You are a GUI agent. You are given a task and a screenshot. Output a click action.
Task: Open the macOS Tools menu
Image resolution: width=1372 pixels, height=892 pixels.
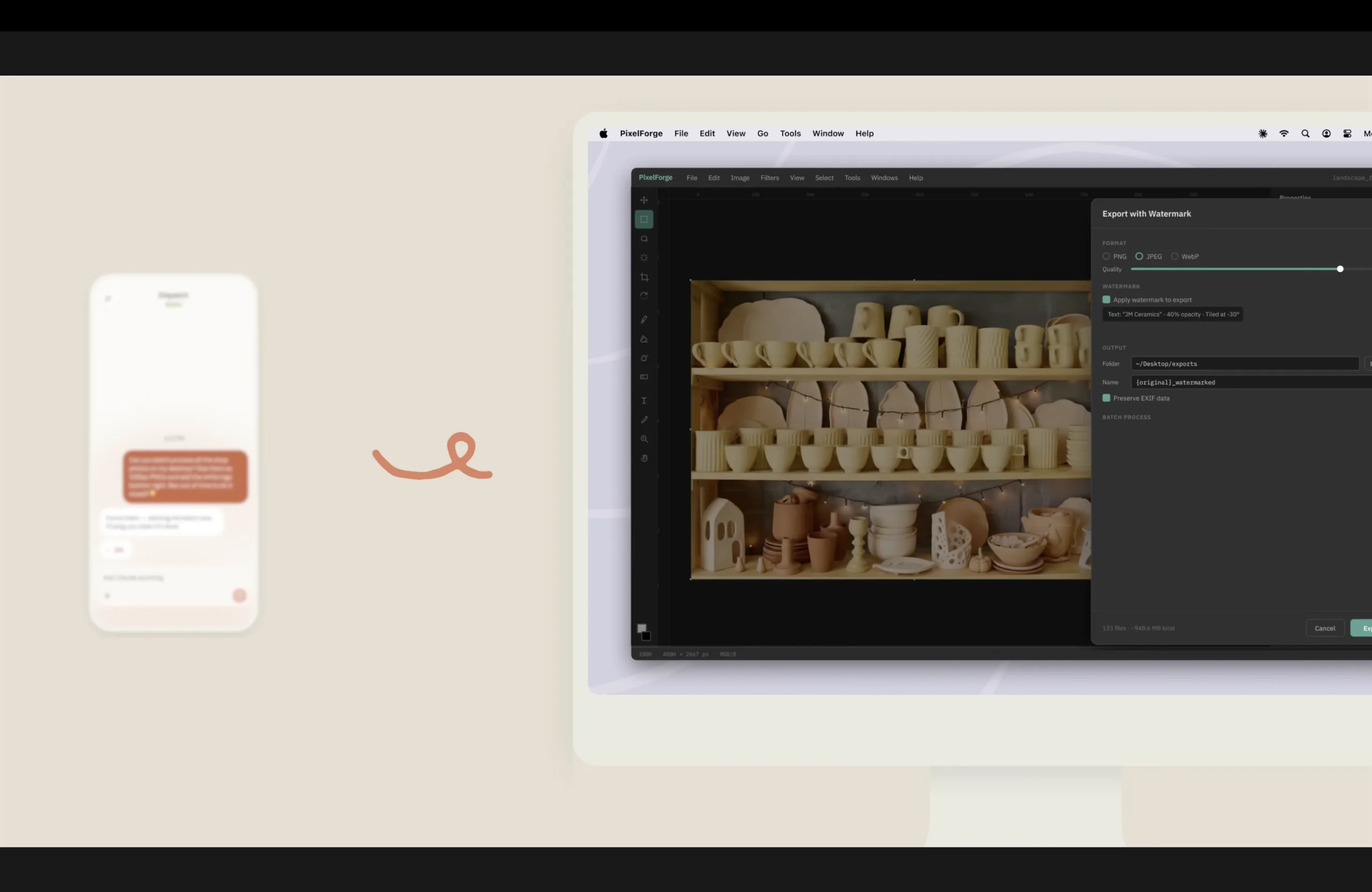pos(790,134)
